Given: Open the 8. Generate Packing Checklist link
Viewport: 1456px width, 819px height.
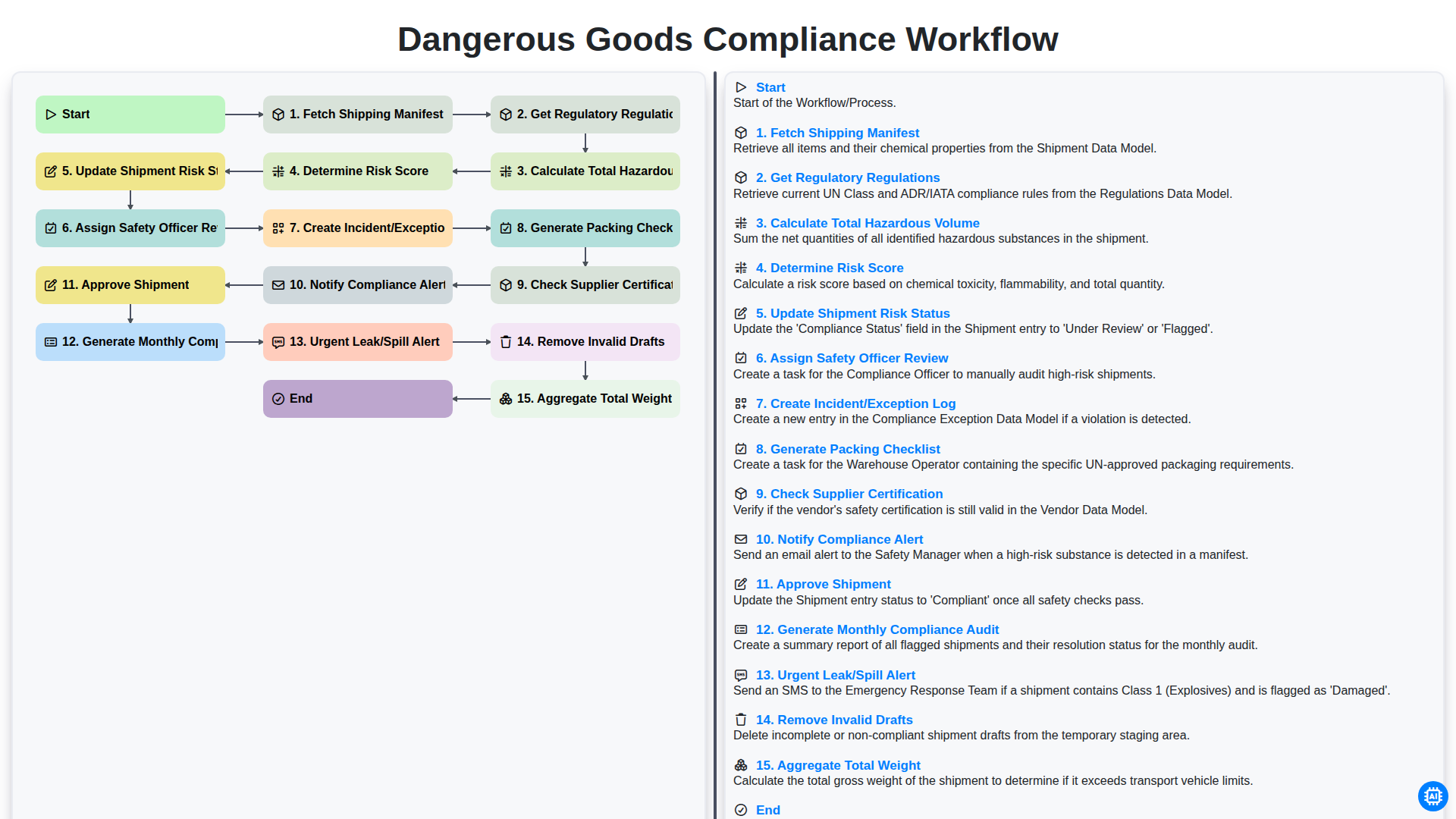Looking at the screenshot, I should pos(848,449).
